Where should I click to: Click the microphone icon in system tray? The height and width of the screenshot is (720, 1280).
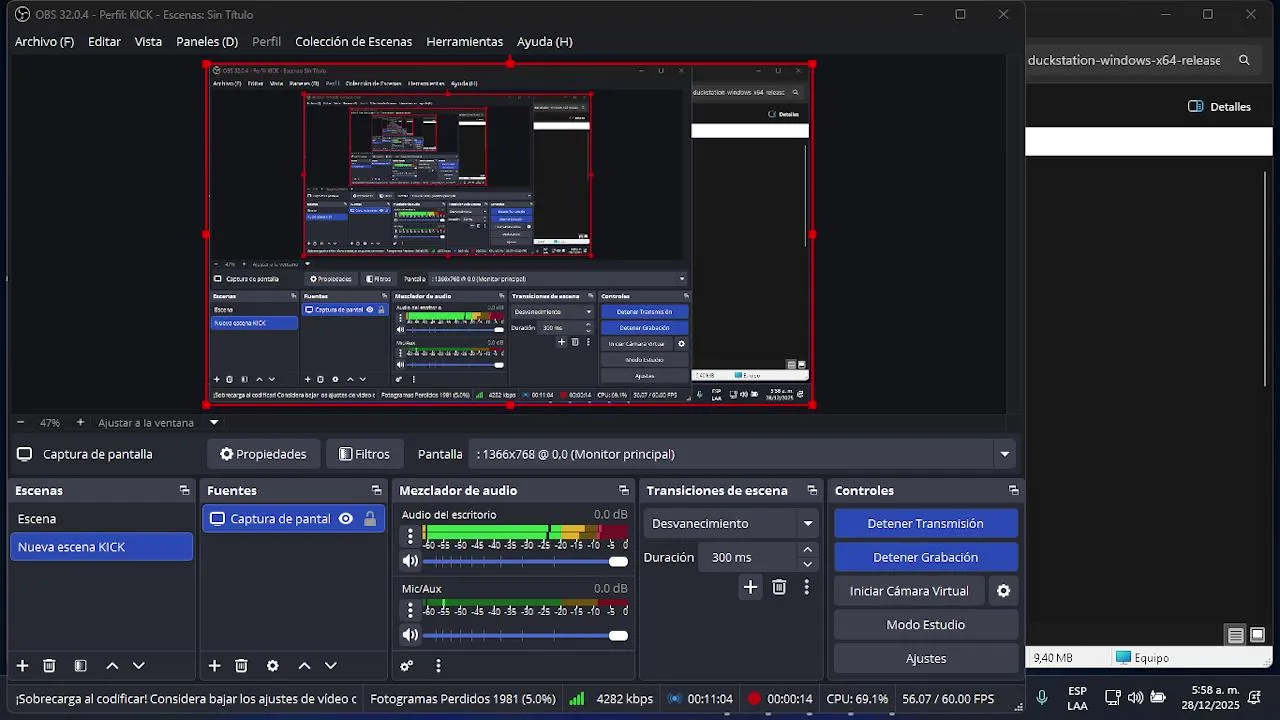click(1042, 697)
